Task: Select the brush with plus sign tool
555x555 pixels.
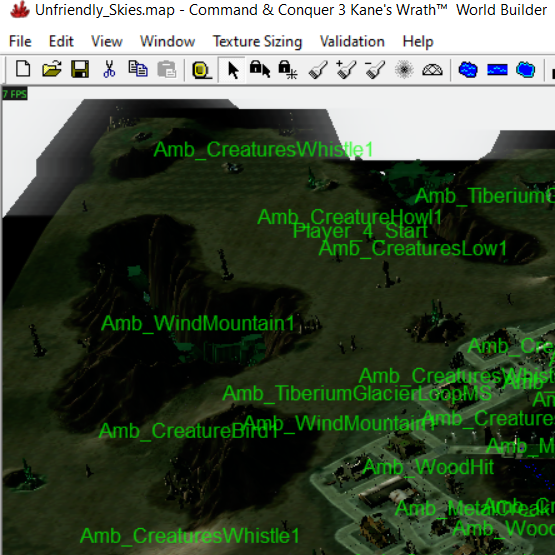Action: [346, 69]
